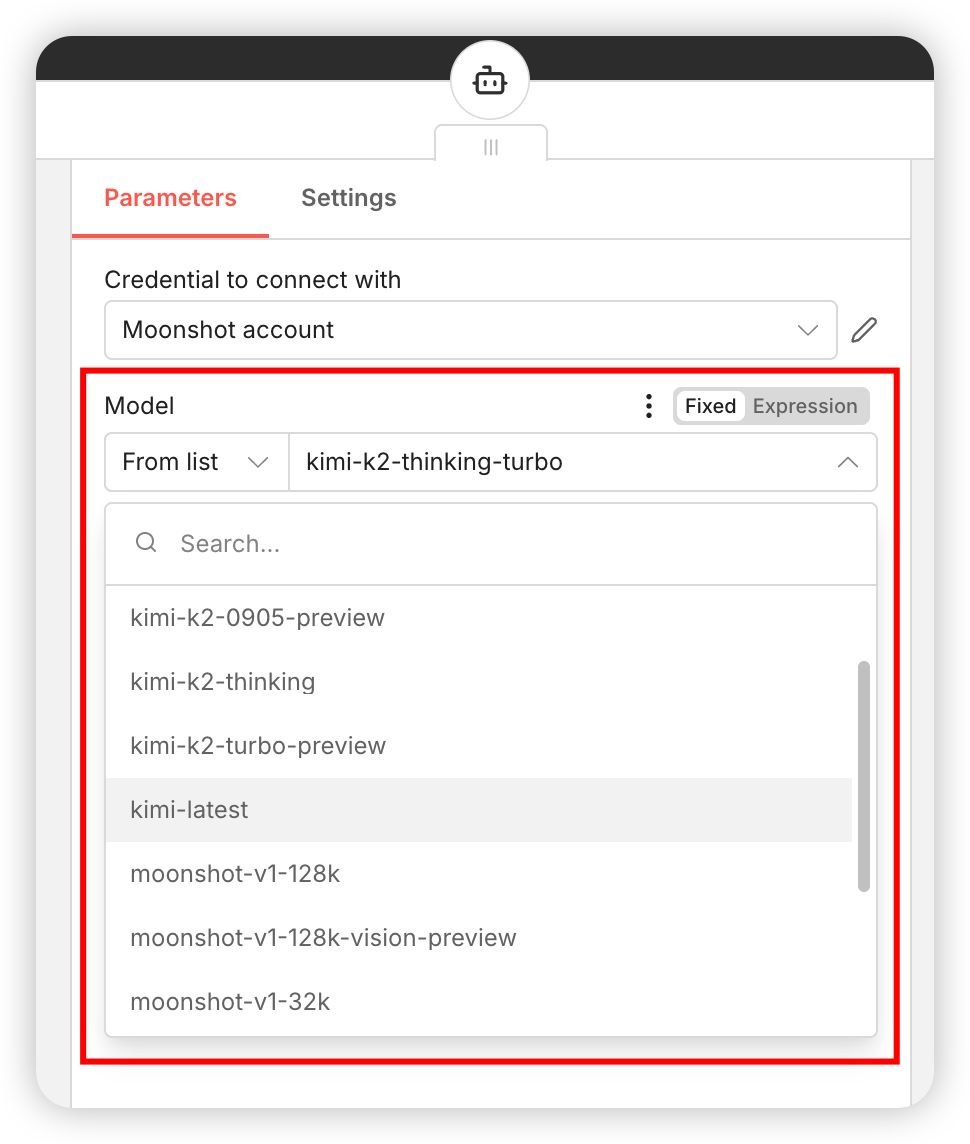Select kimi-k2-0905-preview from the list
Screen dimensions: 970x1144
tap(257, 618)
